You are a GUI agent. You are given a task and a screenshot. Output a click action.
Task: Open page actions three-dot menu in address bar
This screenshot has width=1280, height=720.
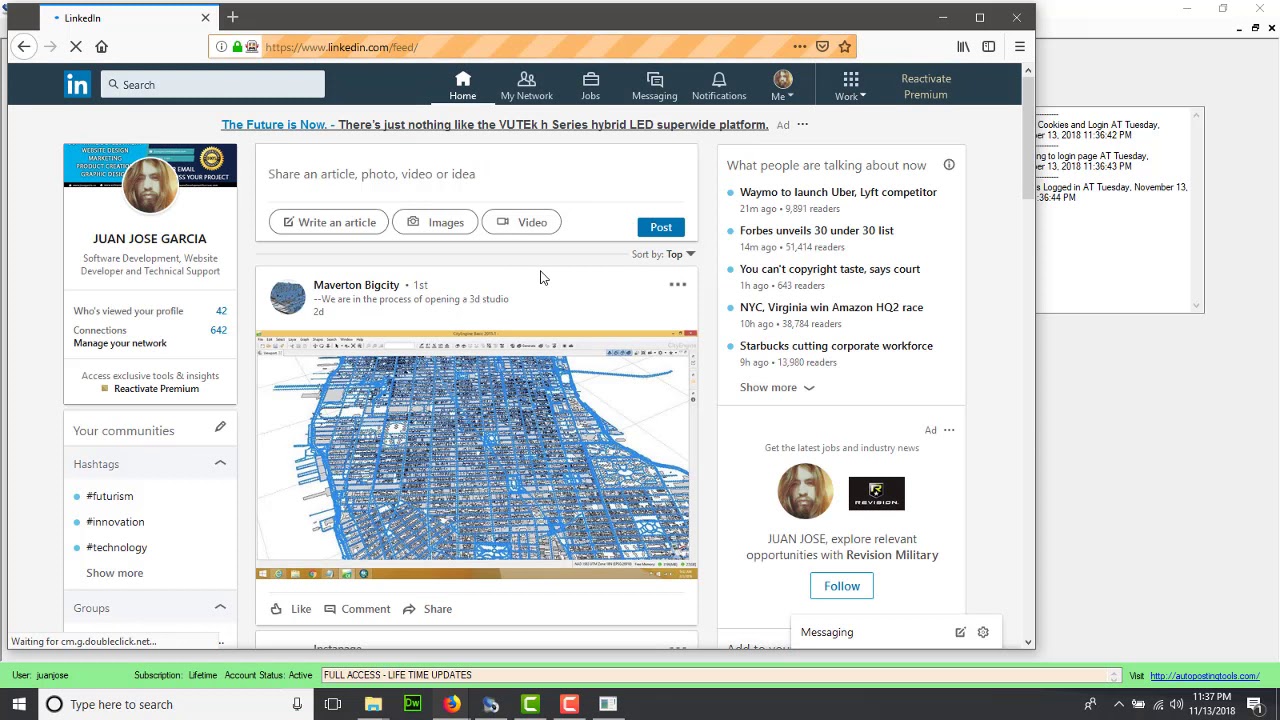(799, 46)
